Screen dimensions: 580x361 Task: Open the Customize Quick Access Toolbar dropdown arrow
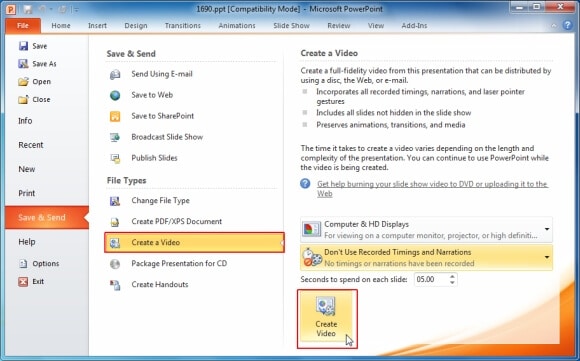point(76,10)
